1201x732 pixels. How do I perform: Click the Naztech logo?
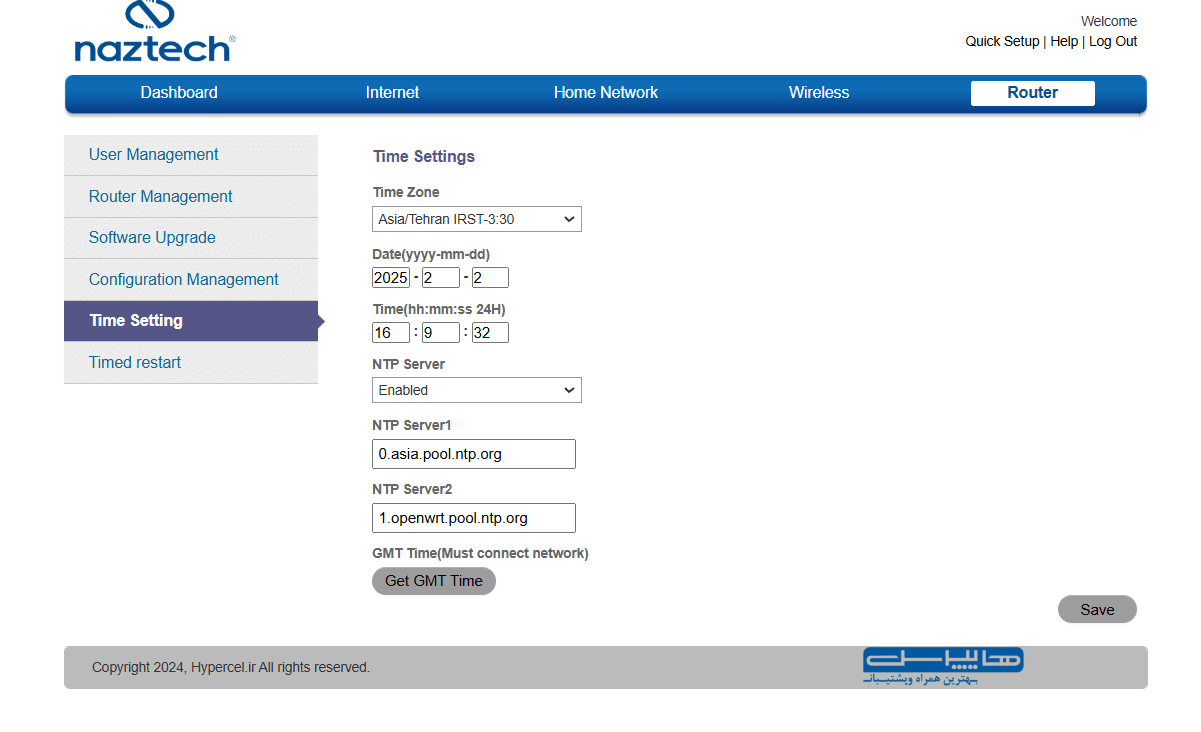tap(154, 33)
